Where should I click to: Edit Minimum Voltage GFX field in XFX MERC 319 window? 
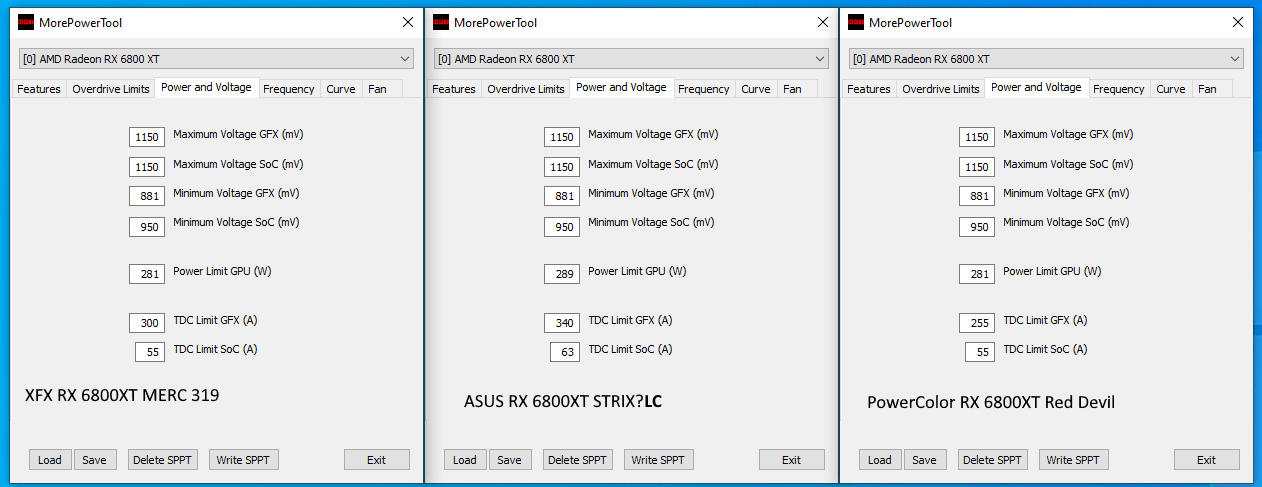[147, 196]
